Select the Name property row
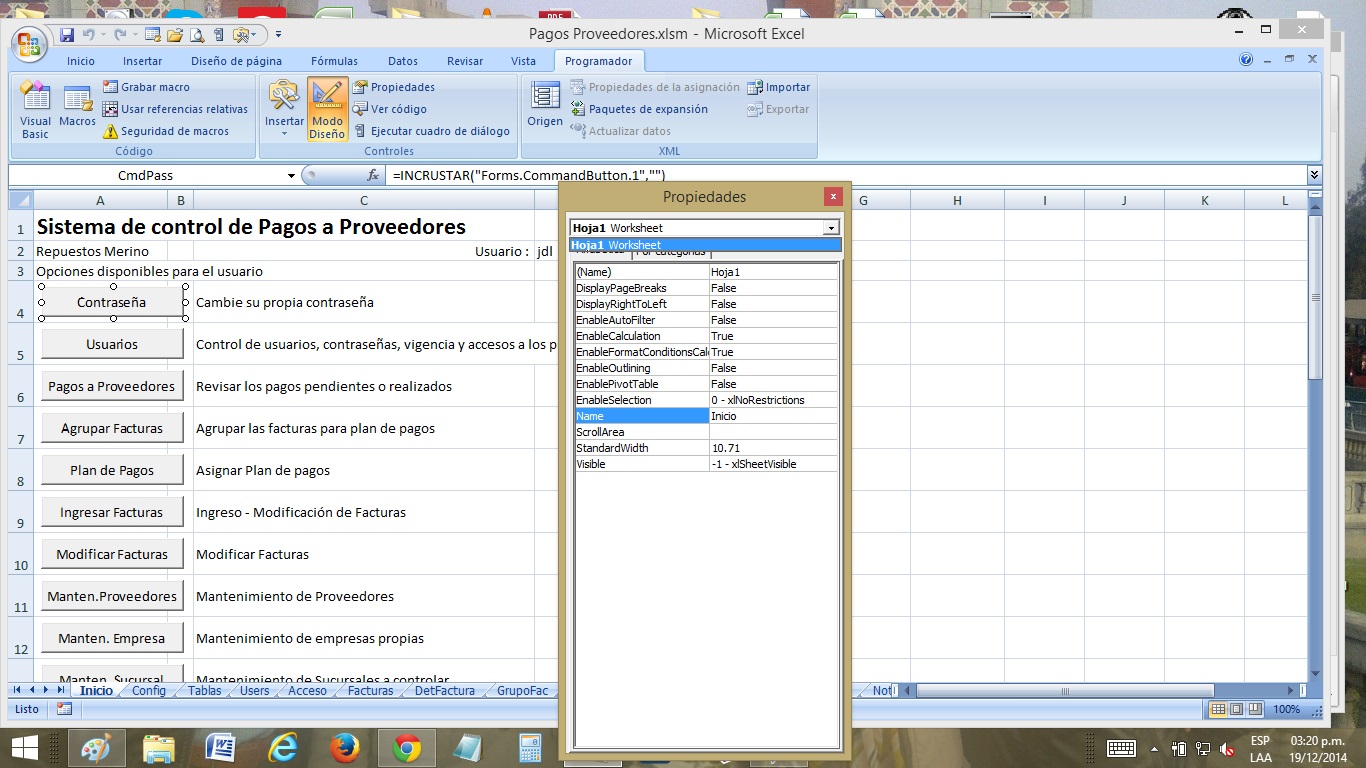The image size is (1366, 768). (706, 416)
